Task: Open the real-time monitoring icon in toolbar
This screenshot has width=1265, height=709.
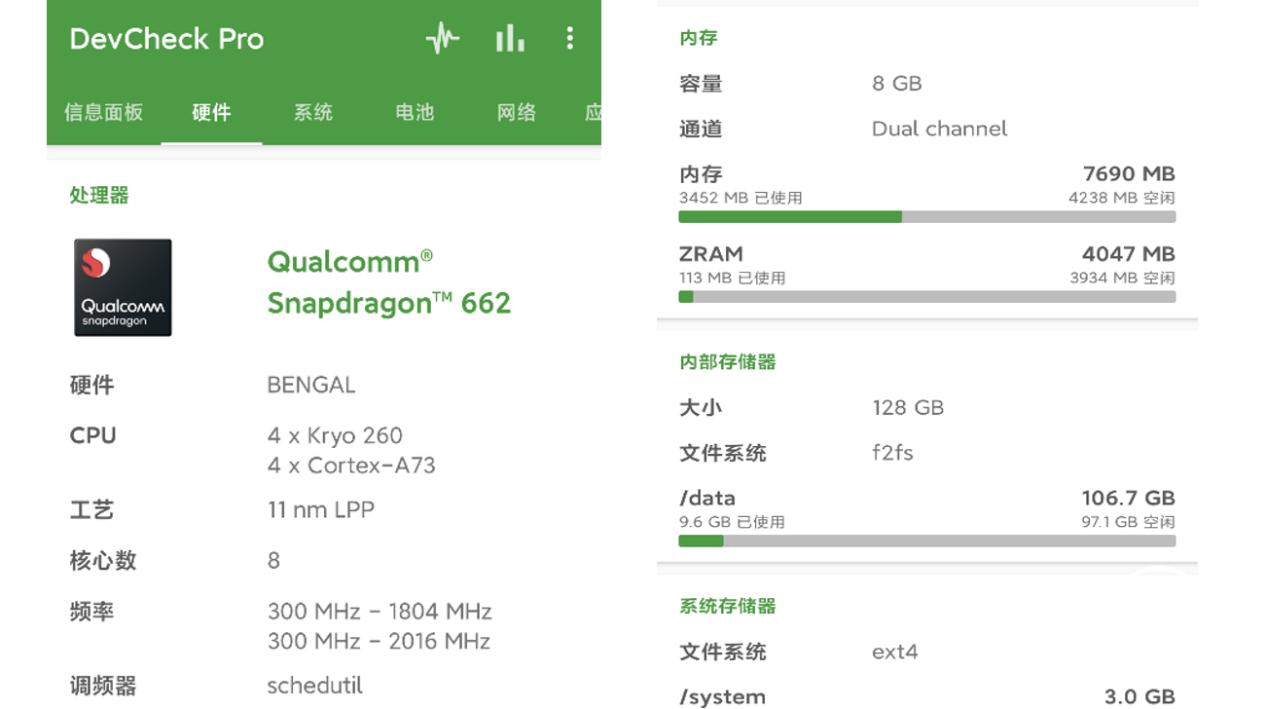Action: tap(440, 38)
